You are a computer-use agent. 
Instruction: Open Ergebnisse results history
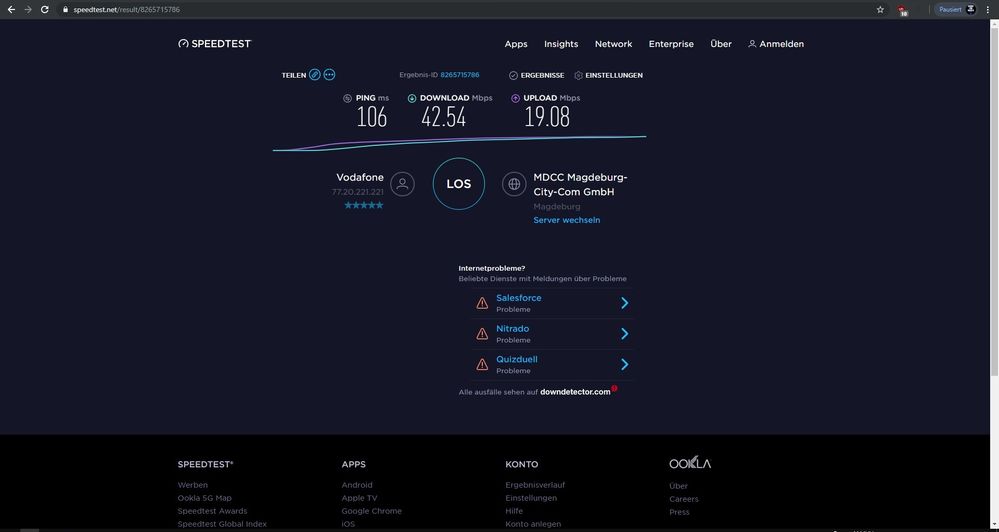coord(536,75)
